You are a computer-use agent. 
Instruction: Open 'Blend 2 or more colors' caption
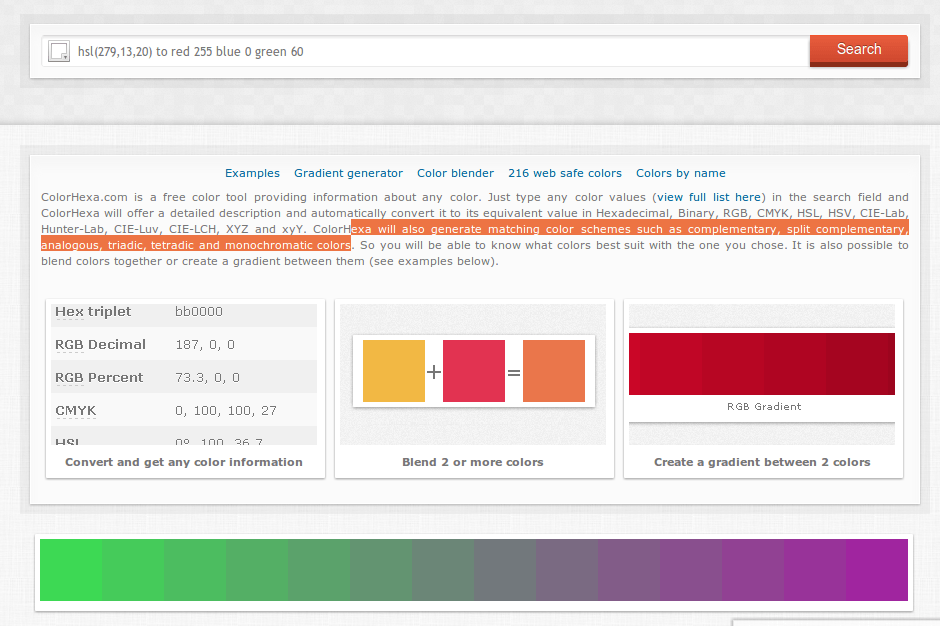coord(473,462)
